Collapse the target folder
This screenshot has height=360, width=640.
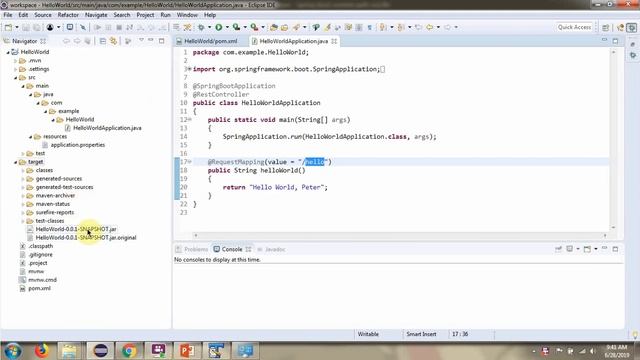point(16,162)
